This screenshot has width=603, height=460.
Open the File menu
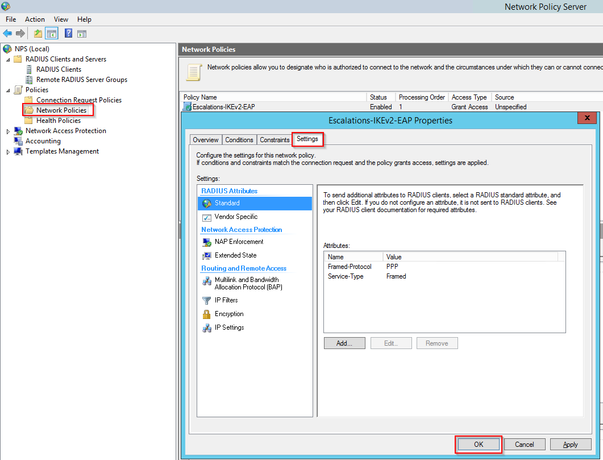(11, 19)
